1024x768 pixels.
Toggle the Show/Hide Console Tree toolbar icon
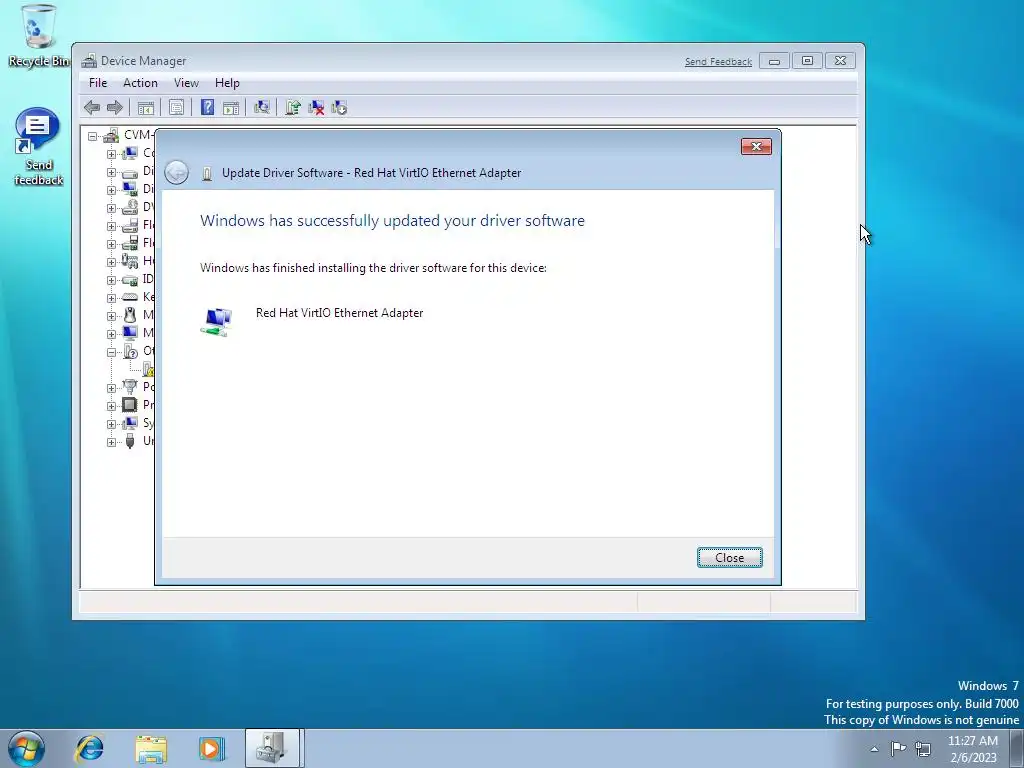tap(146, 108)
